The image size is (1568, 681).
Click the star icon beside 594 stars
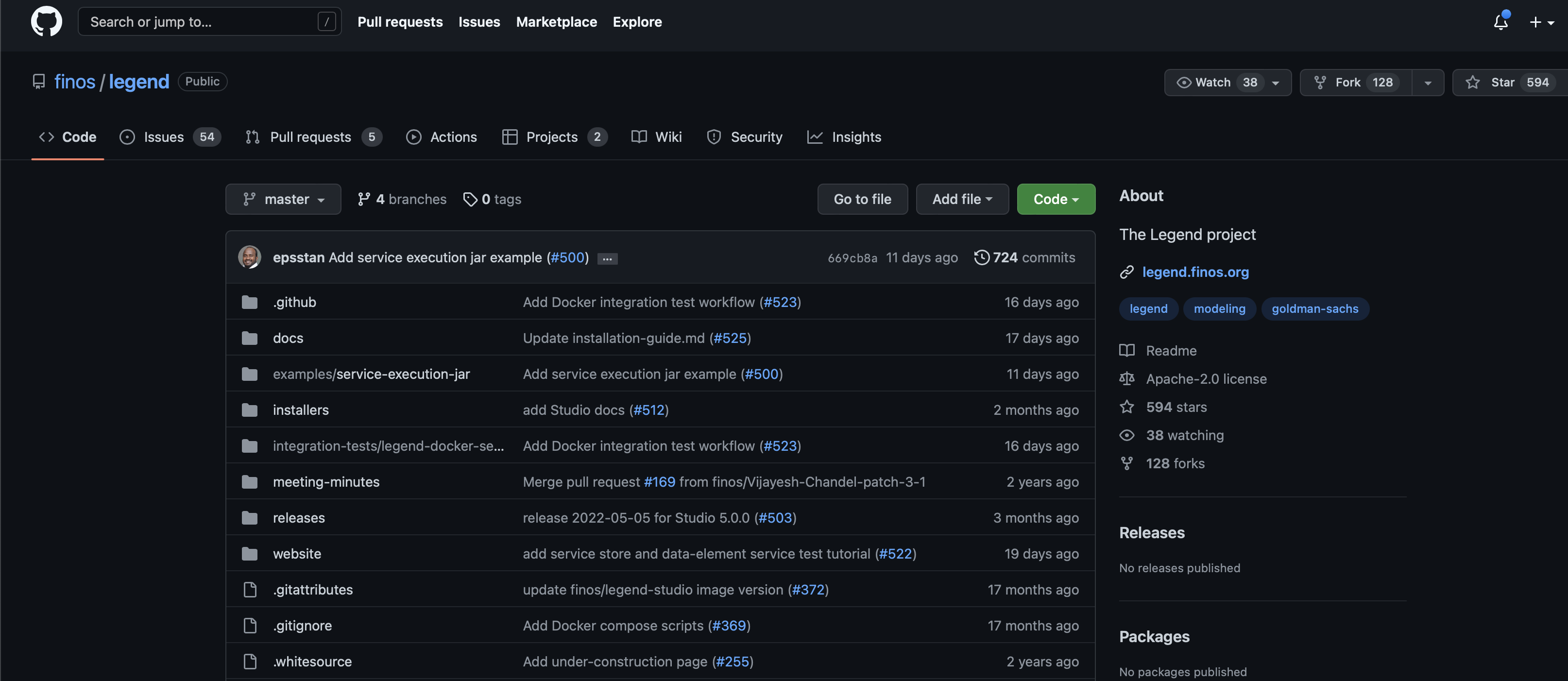click(x=1126, y=407)
